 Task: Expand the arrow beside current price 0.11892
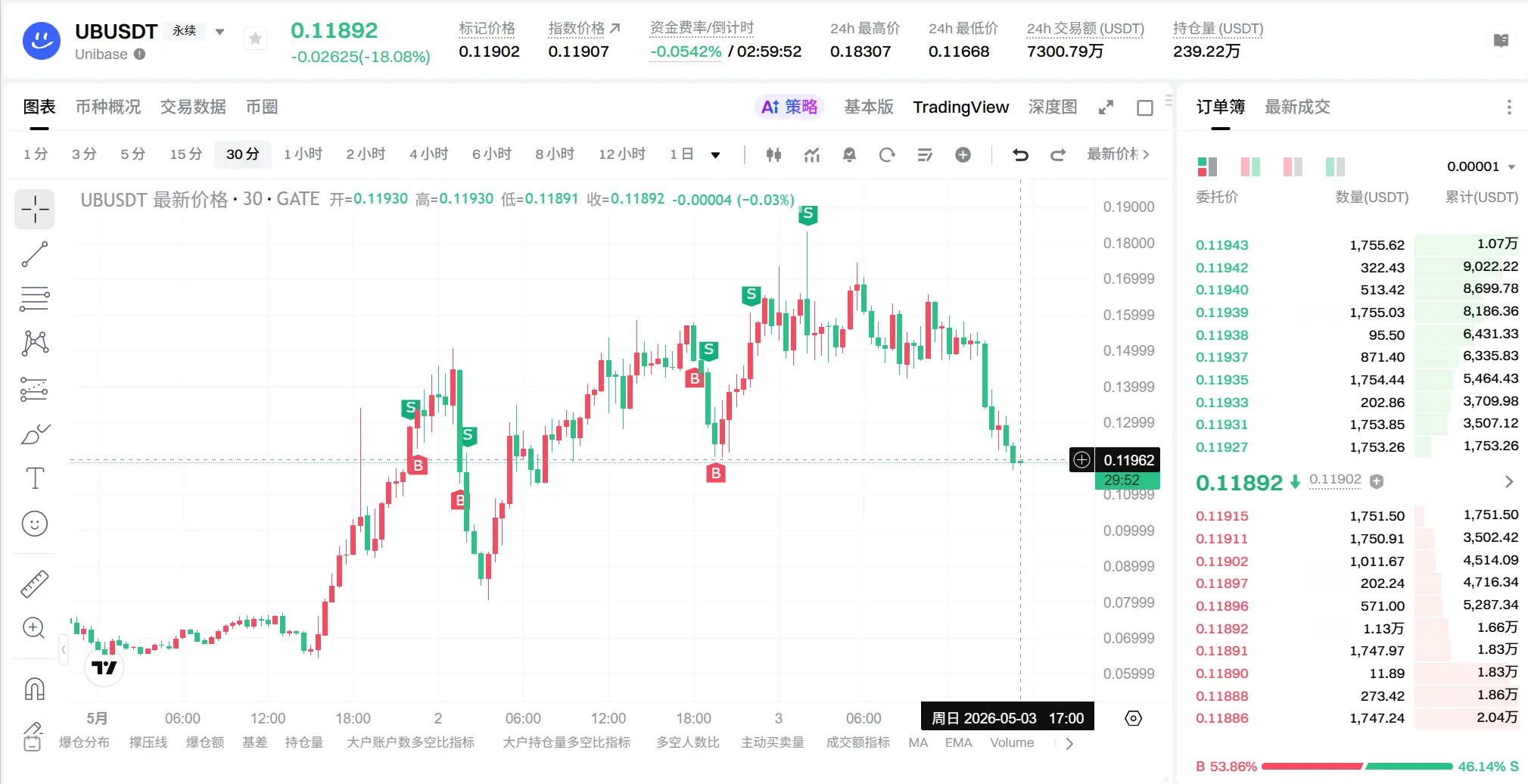[x=1508, y=482]
